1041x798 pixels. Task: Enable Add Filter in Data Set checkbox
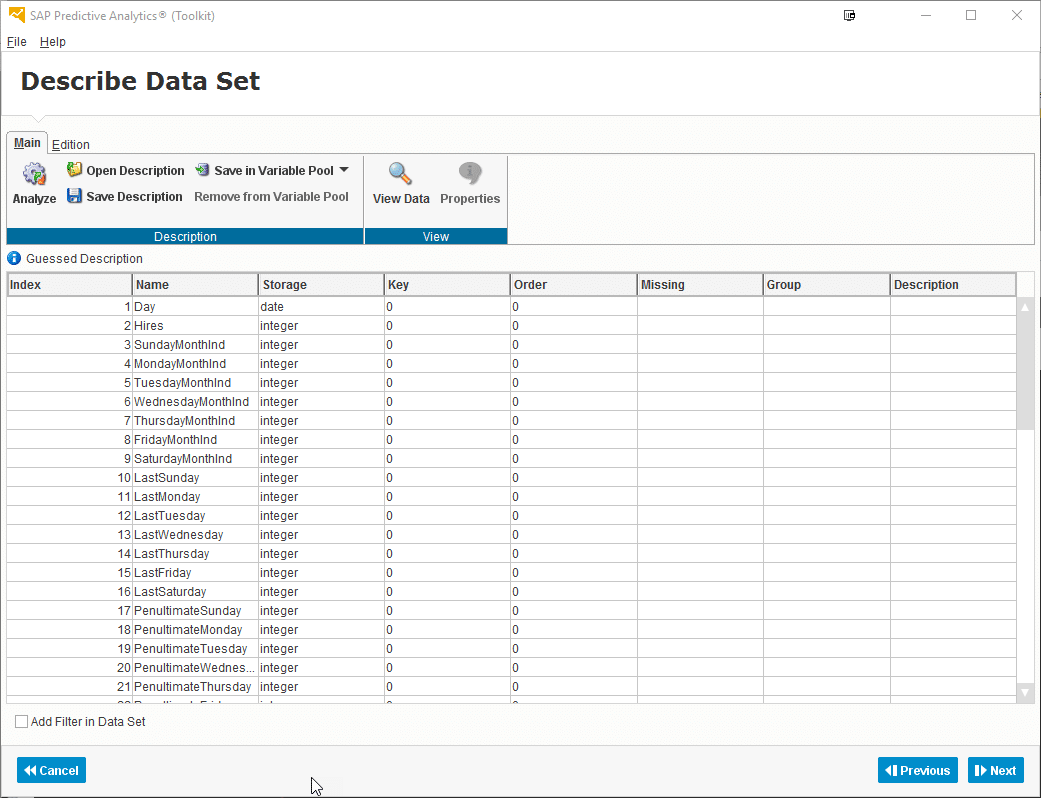point(21,721)
